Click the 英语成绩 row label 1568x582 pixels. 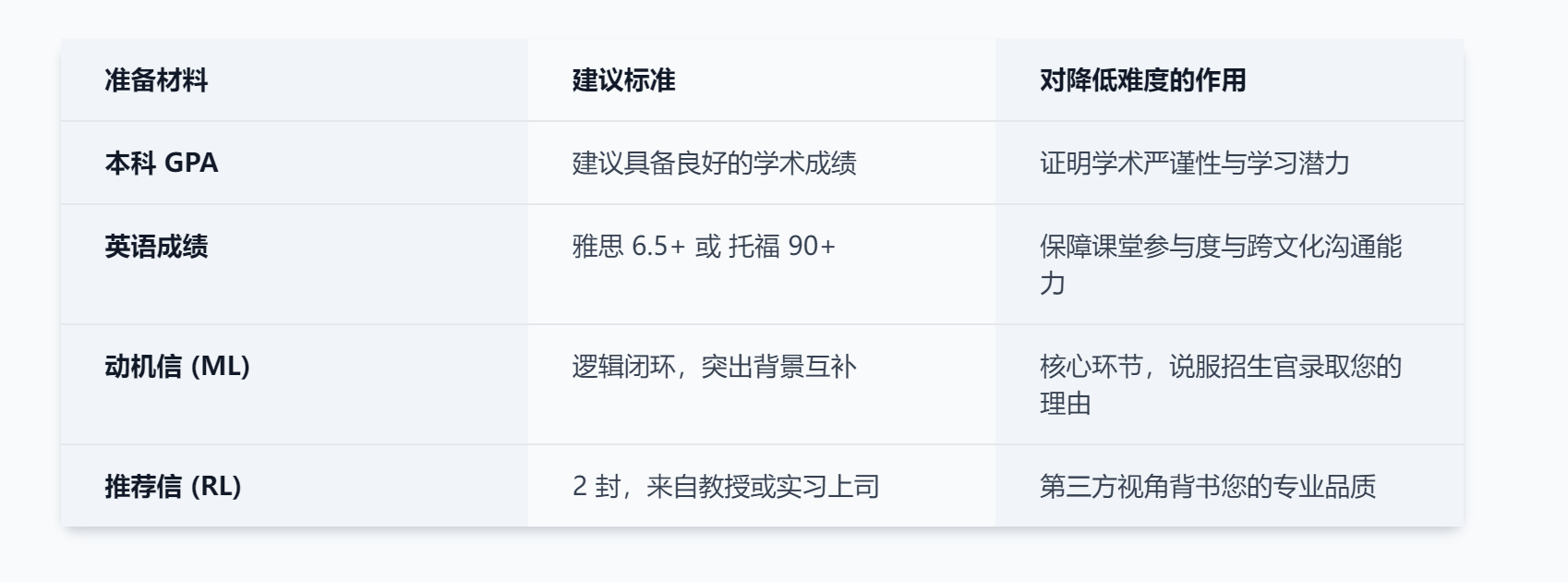[156, 247]
